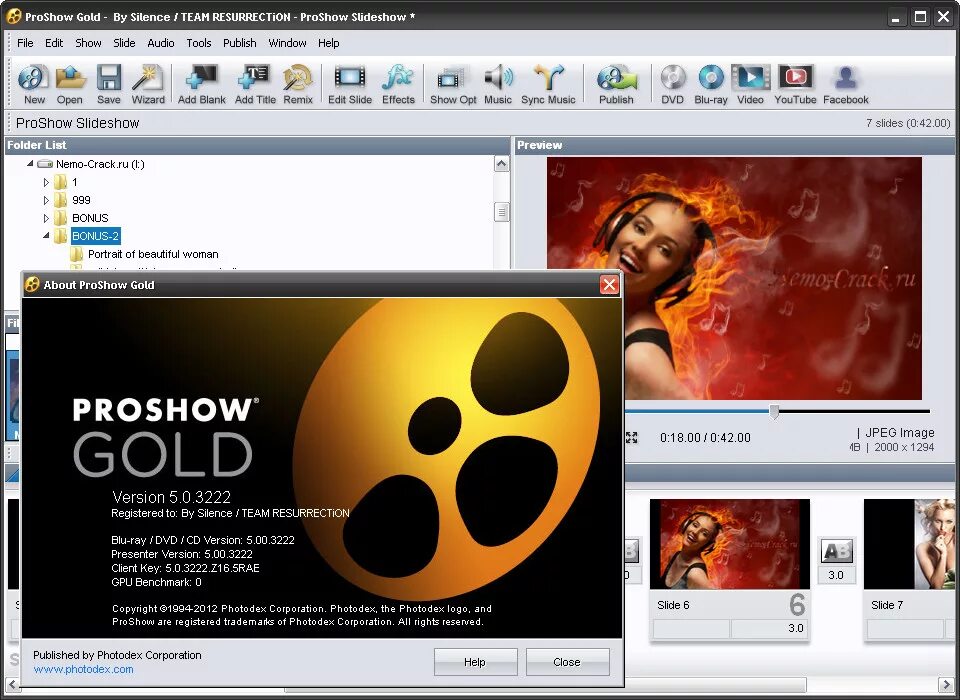This screenshot has width=960, height=700.
Task: Click transition time 3.0 after Slide 6
Action: (836, 575)
